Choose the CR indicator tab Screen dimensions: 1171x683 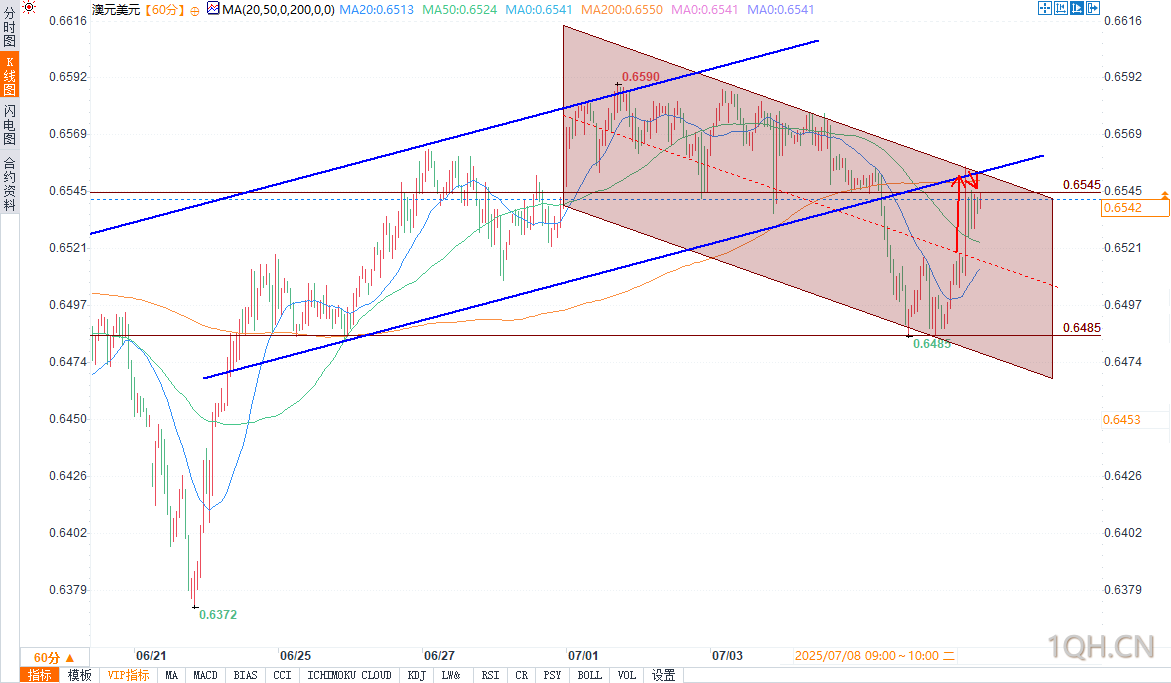click(x=521, y=675)
